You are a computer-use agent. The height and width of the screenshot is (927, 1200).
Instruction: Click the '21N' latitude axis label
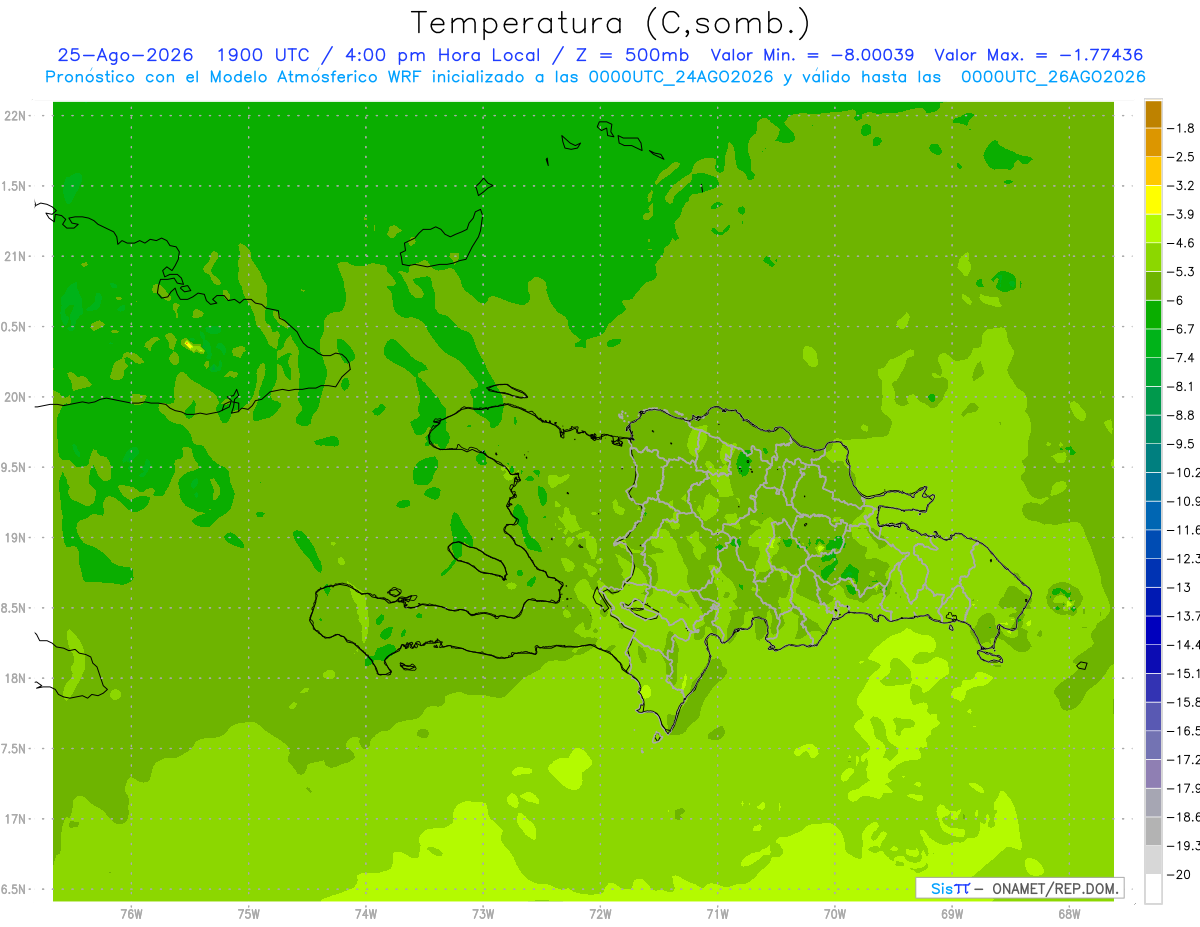point(16,256)
